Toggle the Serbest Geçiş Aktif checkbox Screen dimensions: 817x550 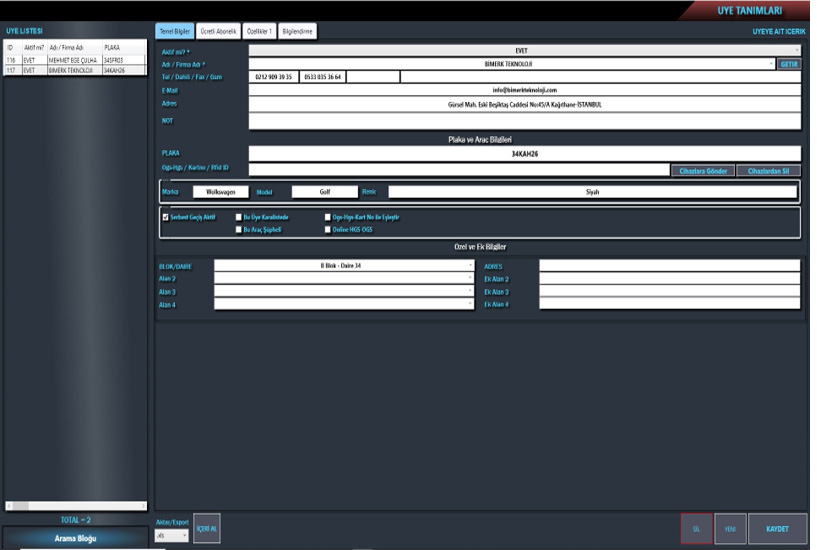[x=166, y=216]
